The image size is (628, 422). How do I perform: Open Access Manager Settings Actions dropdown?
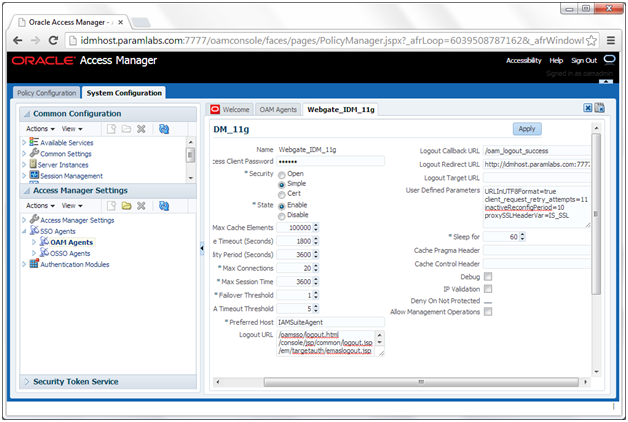(40, 206)
